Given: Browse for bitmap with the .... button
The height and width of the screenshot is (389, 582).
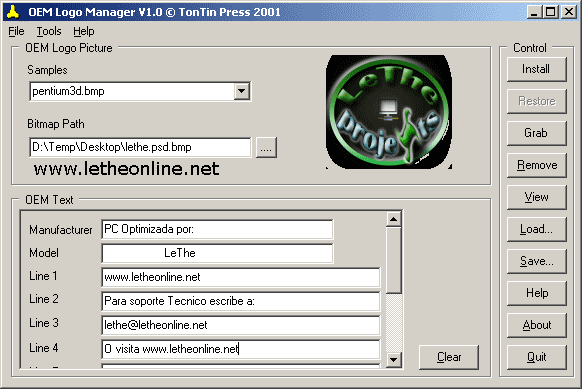Looking at the screenshot, I should click(266, 148).
